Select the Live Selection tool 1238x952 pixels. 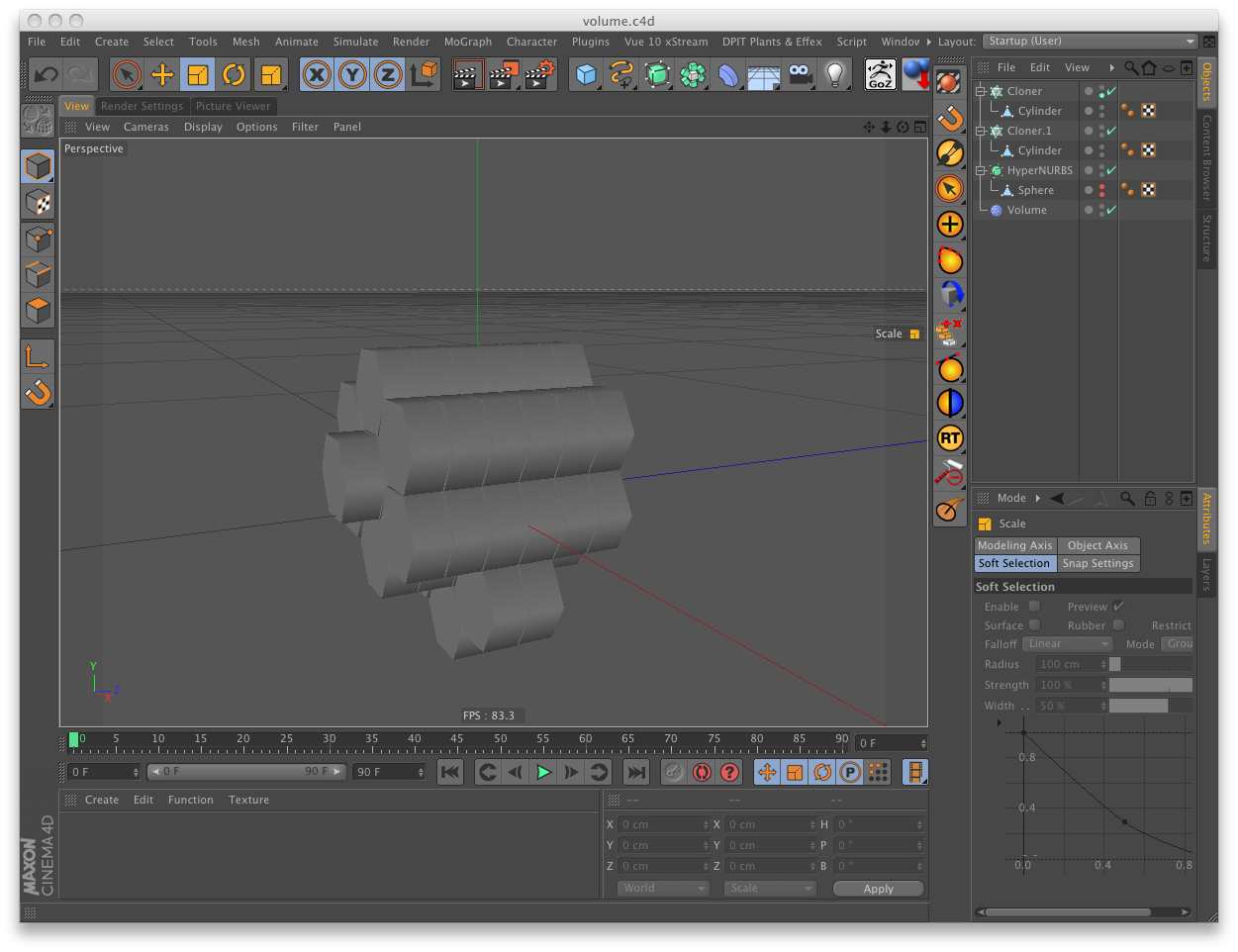point(127,74)
